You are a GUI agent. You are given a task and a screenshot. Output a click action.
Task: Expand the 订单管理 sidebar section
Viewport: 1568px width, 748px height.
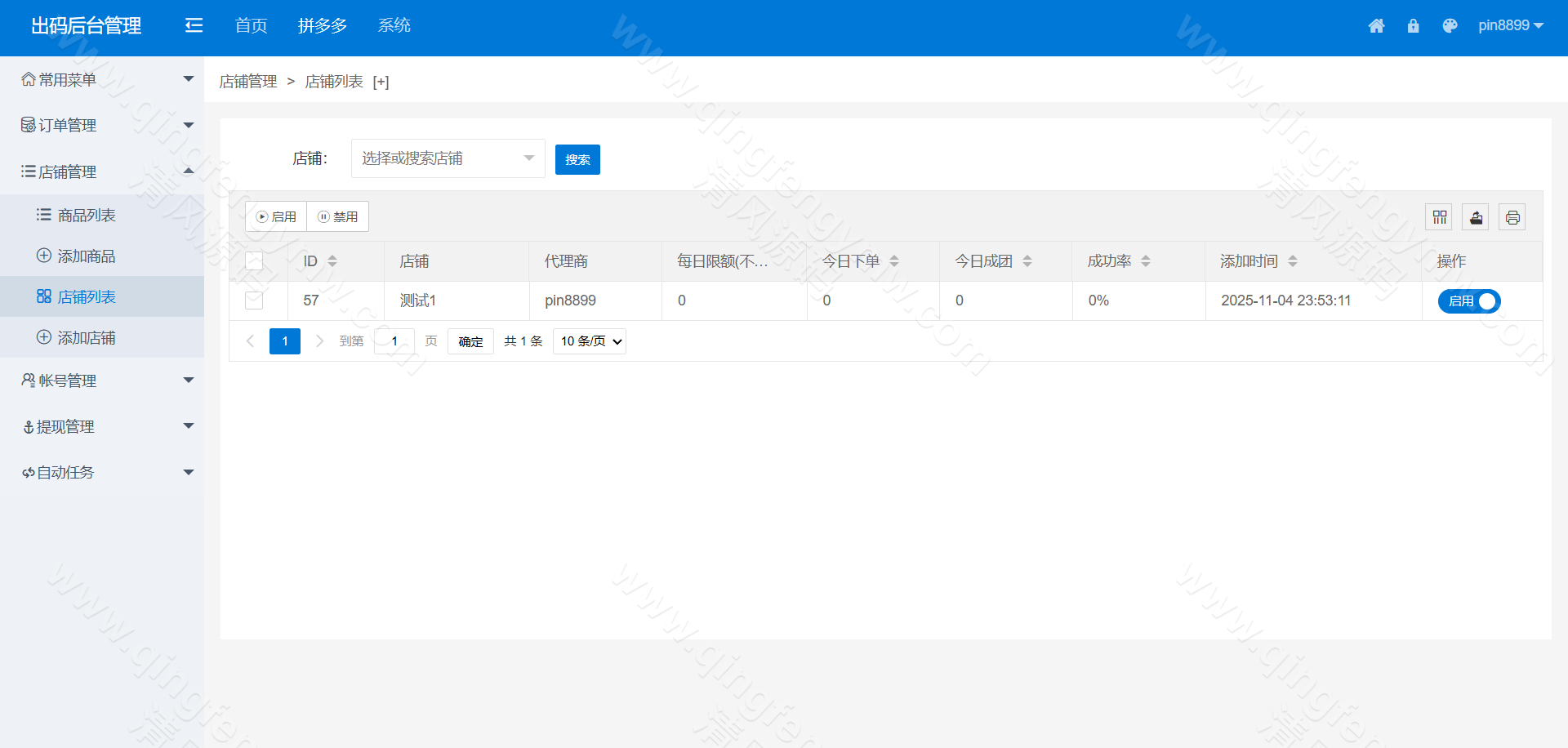(69, 125)
